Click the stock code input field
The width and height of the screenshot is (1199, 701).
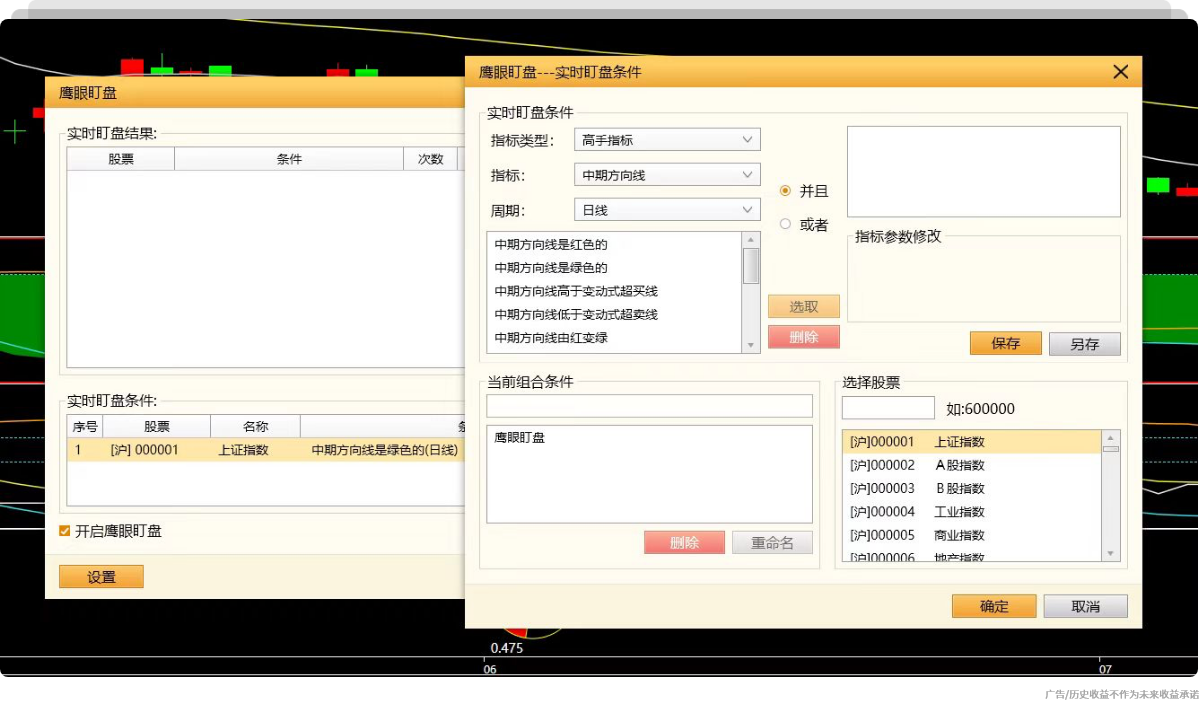[x=887, y=408]
